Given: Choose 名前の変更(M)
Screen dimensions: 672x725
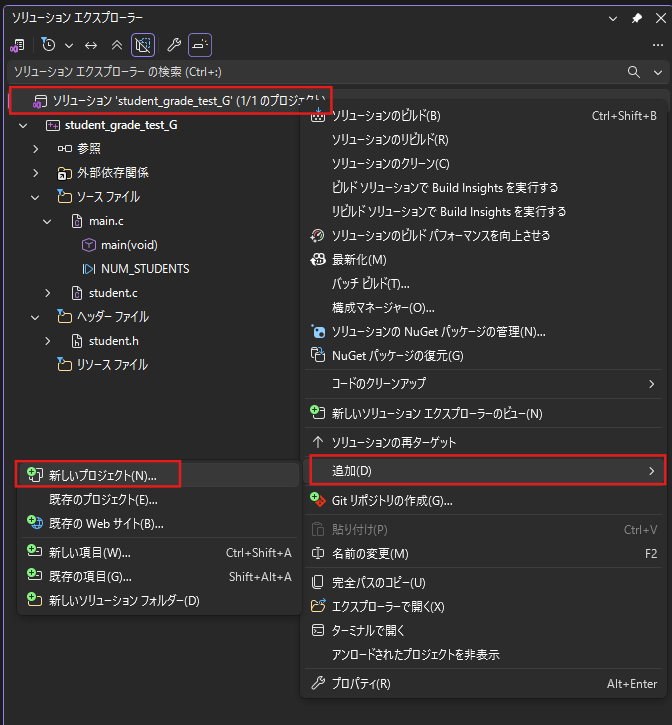Looking at the screenshot, I should point(484,553).
